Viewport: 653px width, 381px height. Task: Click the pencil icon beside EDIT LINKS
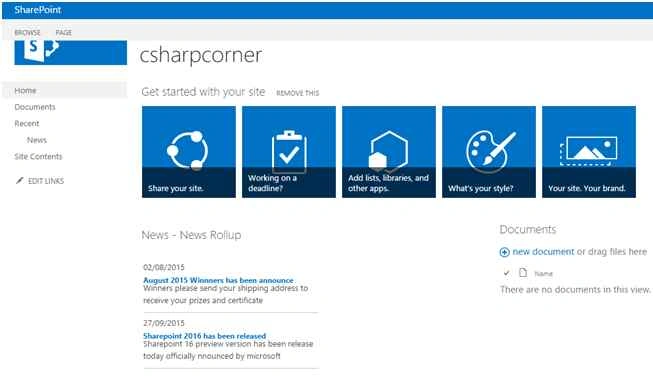(19, 181)
